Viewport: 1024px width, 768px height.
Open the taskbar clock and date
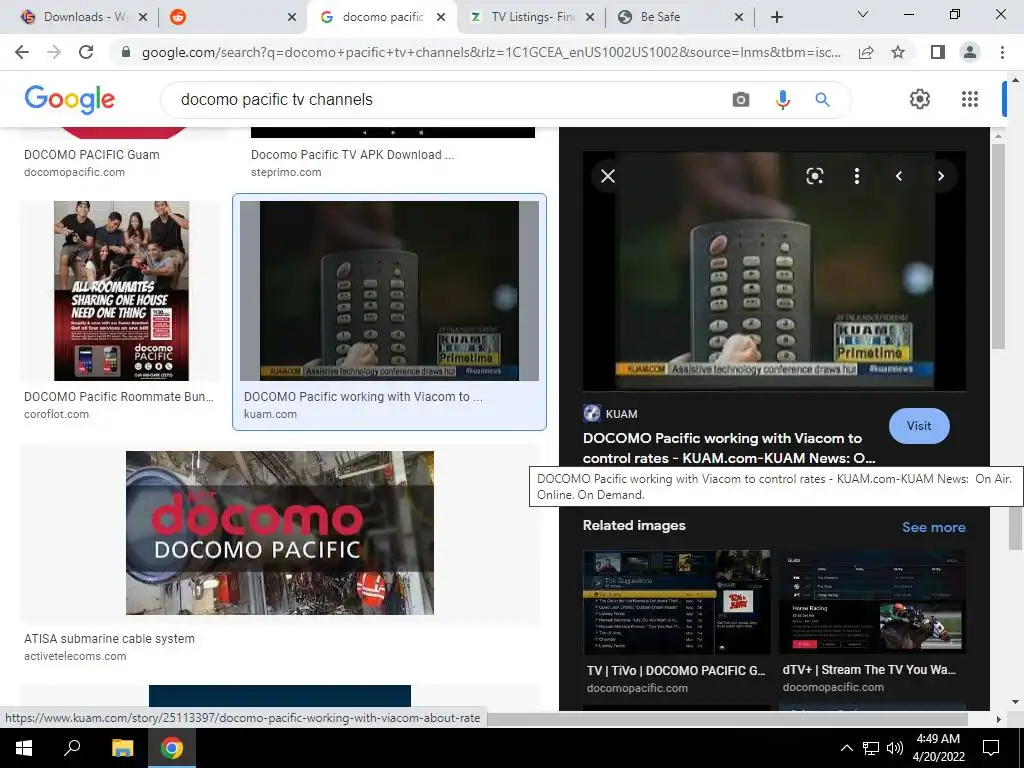938,748
